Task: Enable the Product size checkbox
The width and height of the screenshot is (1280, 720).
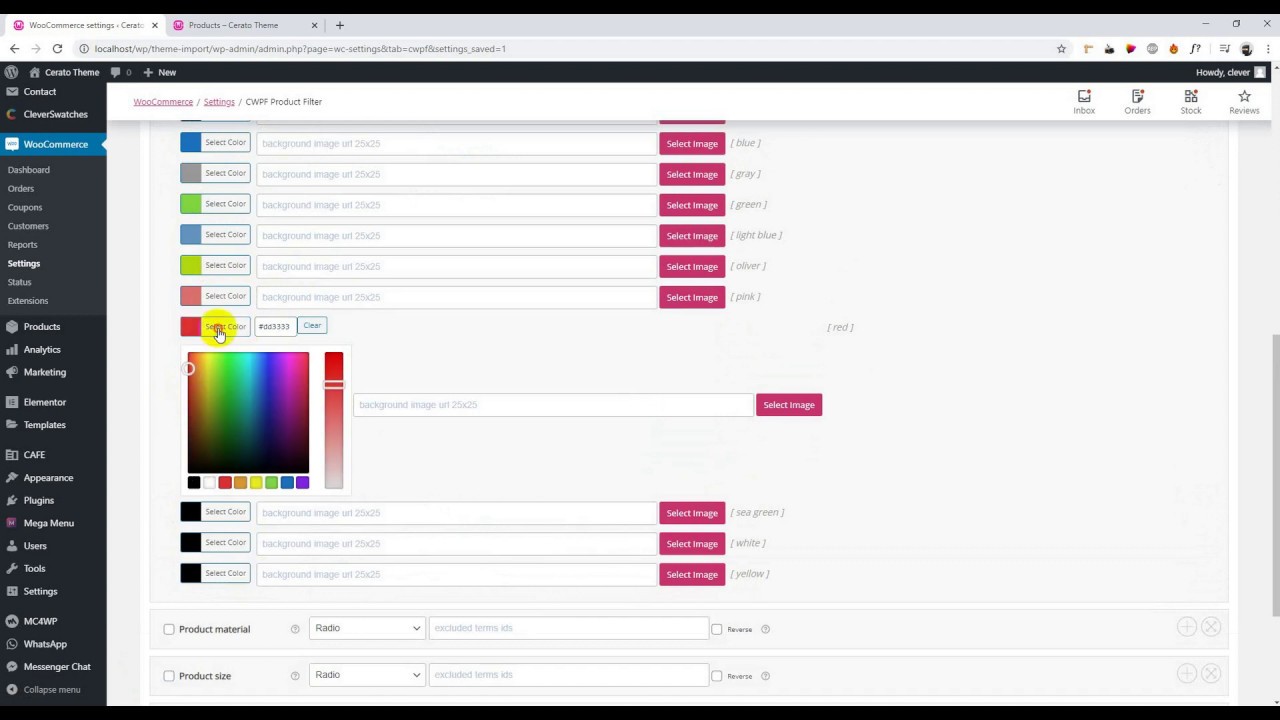Action: click(x=169, y=676)
